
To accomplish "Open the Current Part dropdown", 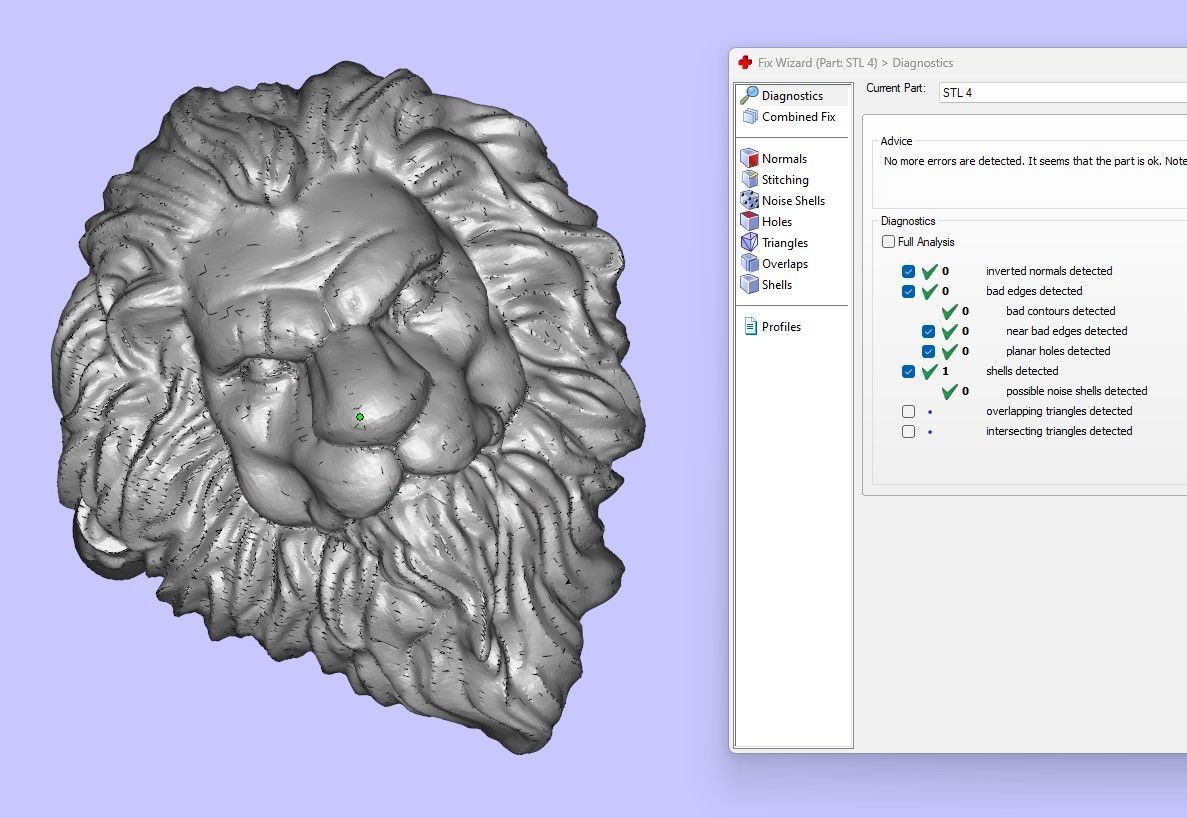I will (x=1063, y=92).
